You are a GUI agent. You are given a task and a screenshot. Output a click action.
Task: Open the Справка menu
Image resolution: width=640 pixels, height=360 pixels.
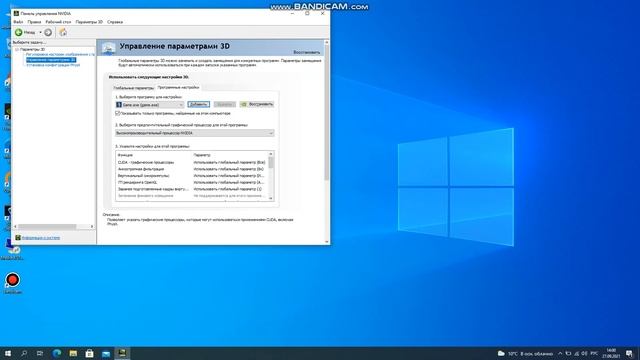click(x=115, y=22)
